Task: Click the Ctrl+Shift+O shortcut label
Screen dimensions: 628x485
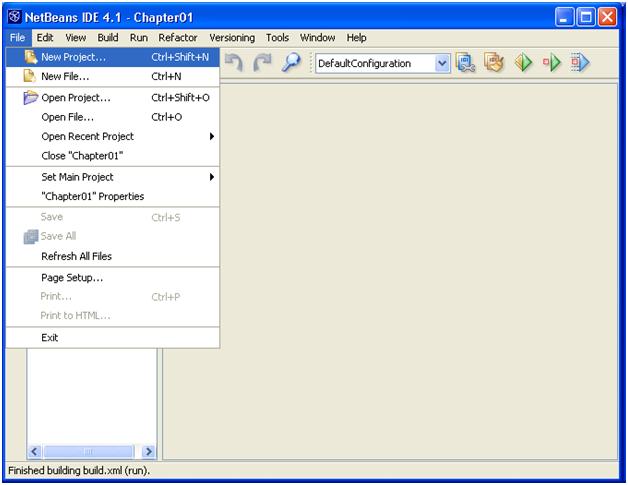Action: click(x=180, y=97)
